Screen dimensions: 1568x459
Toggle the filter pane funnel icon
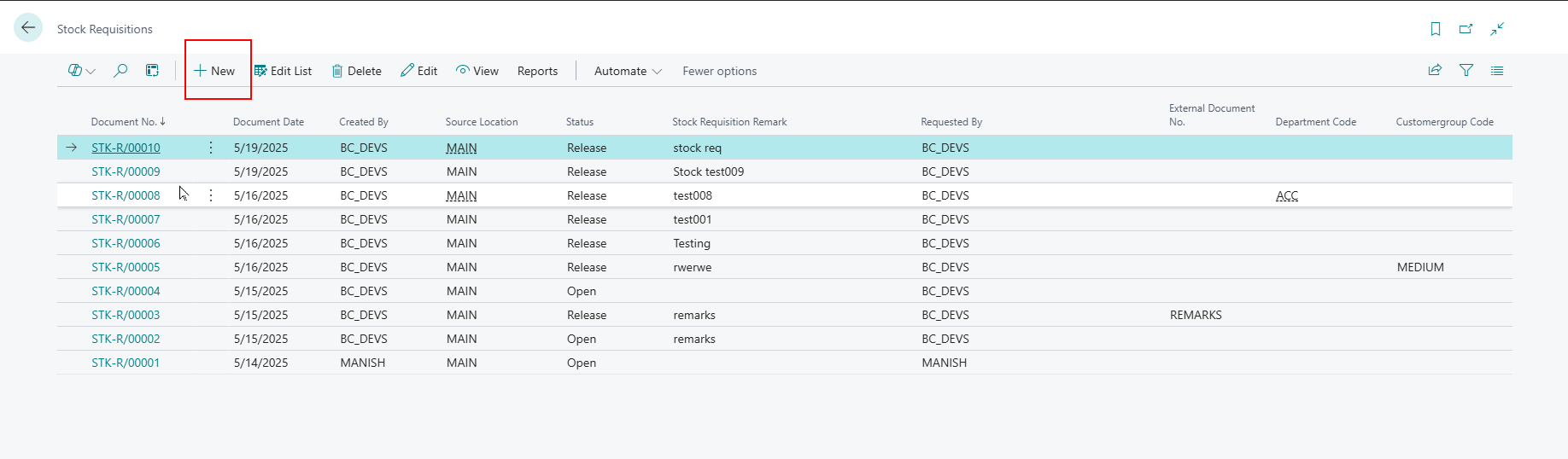[1466, 71]
